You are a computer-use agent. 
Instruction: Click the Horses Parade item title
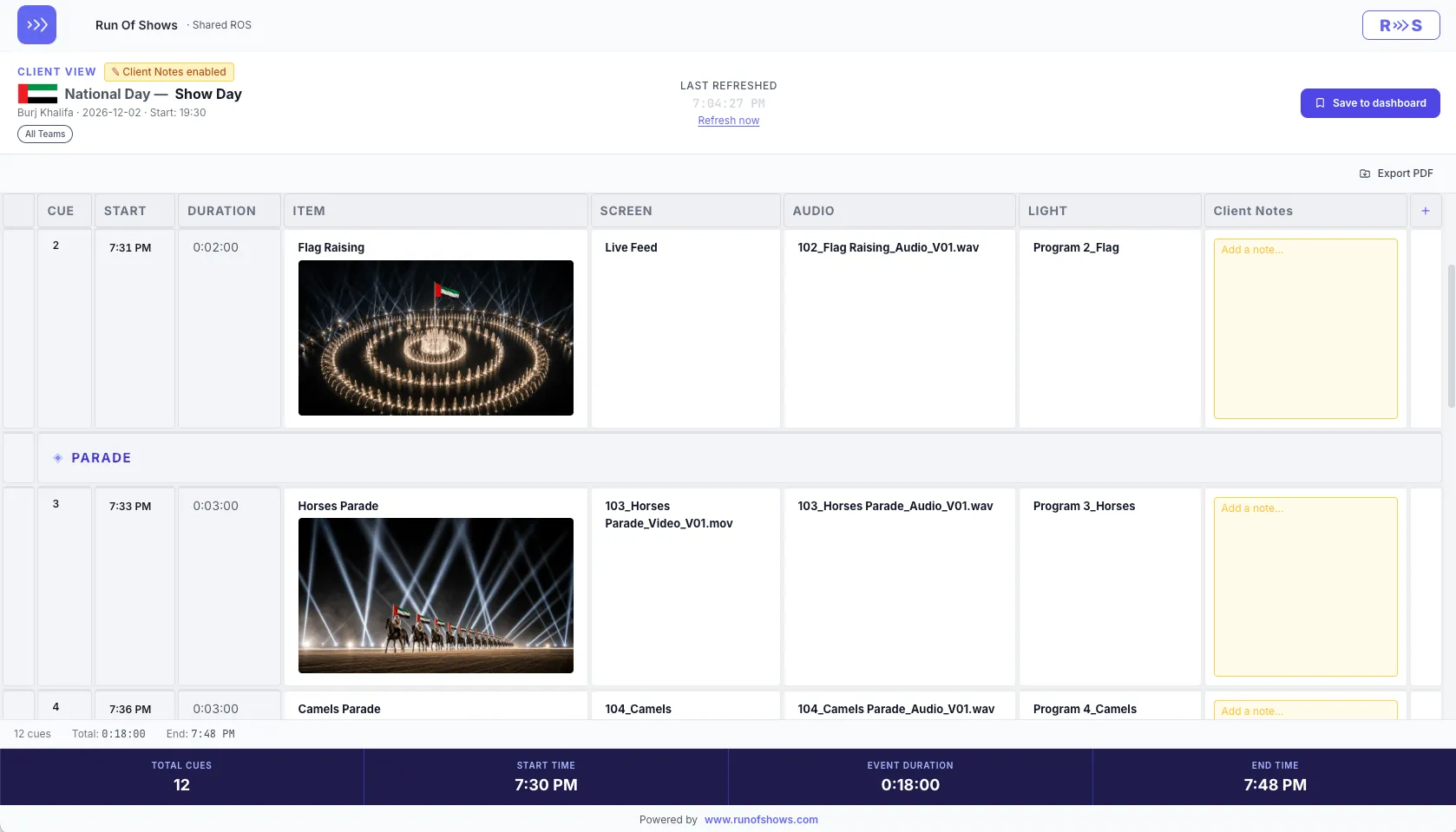tap(338, 507)
